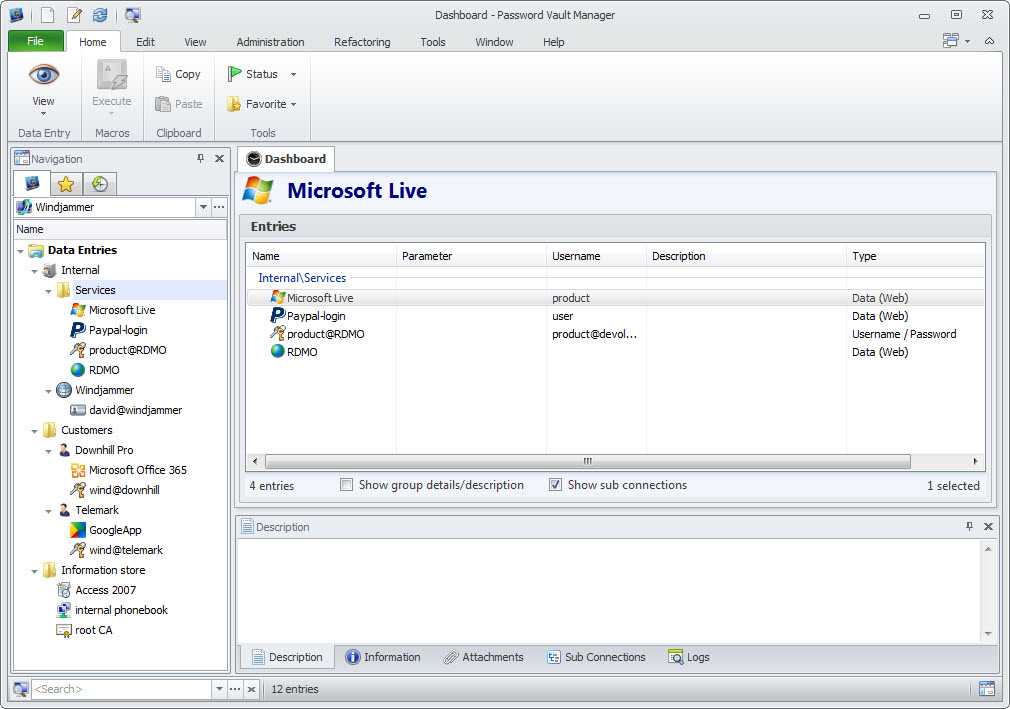
Task: Click the Paste clipboard button
Action: pyautogui.click(x=178, y=104)
